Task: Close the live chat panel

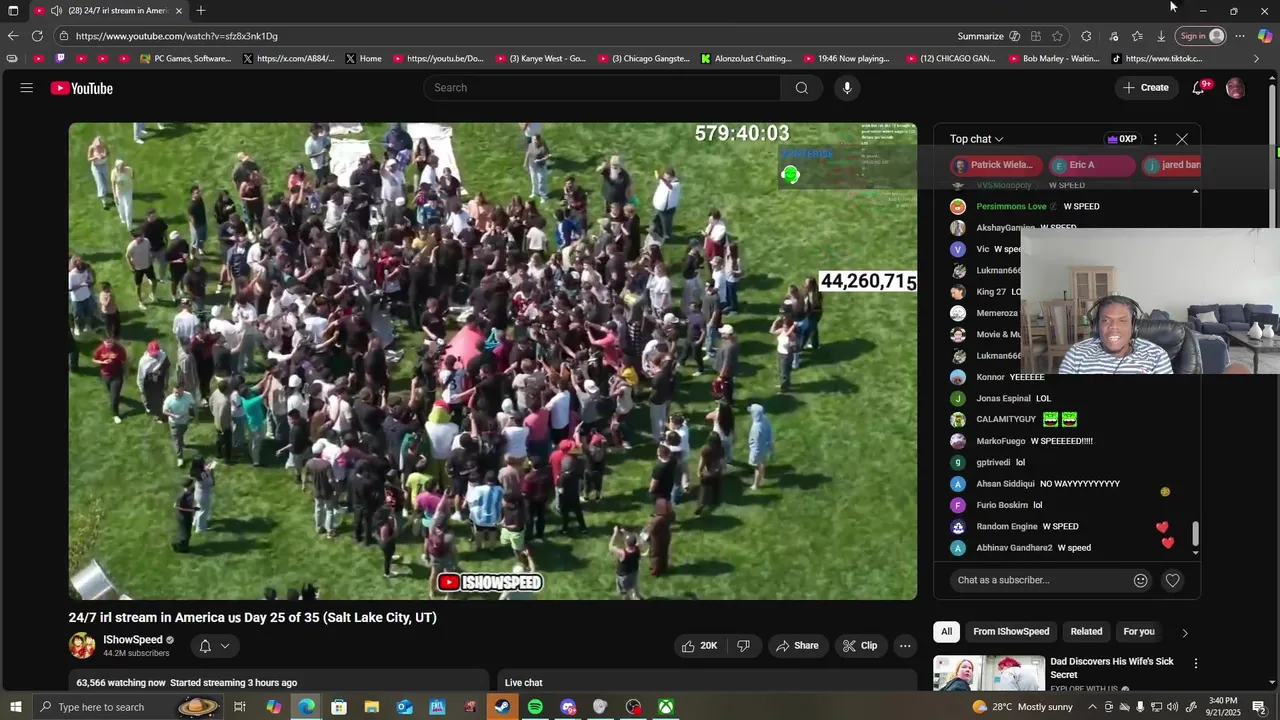Action: [1182, 139]
